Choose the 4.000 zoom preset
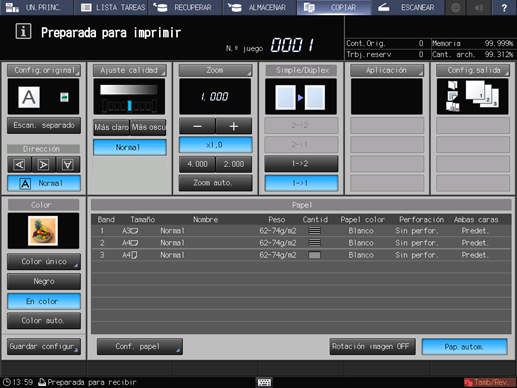The image size is (517, 388). (197, 164)
